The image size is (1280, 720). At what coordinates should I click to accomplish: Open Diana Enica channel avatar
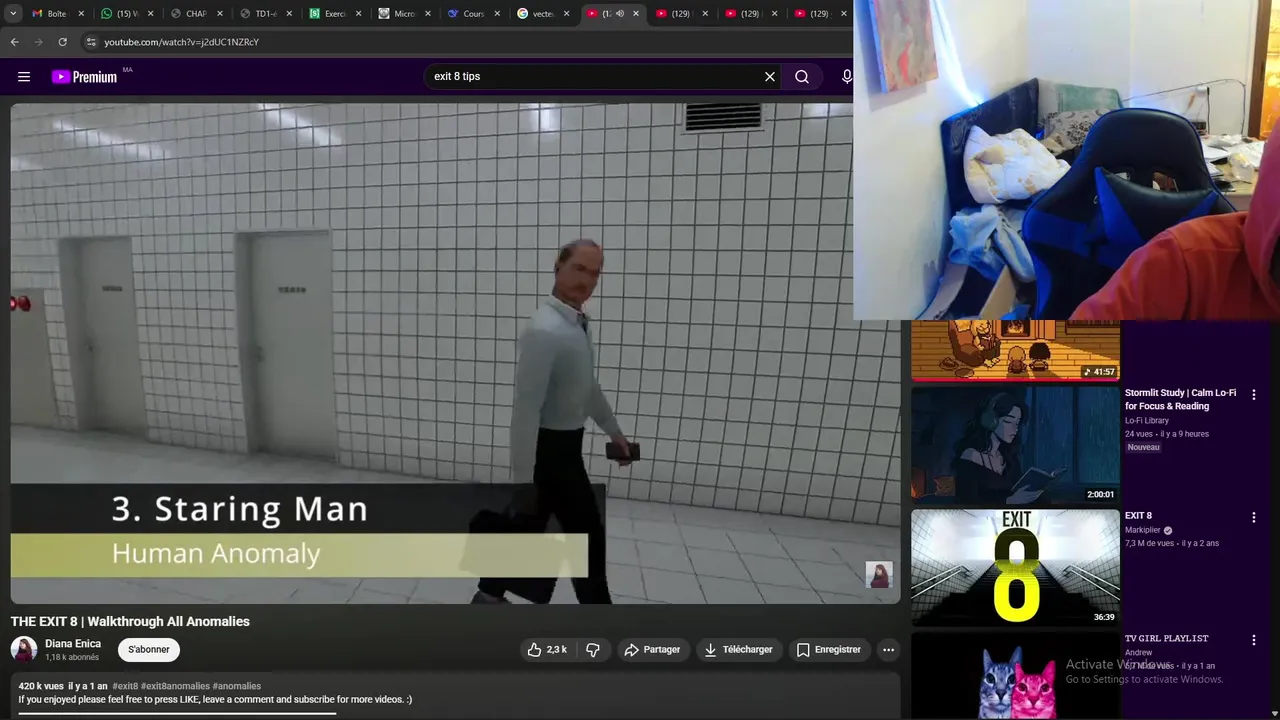point(24,650)
